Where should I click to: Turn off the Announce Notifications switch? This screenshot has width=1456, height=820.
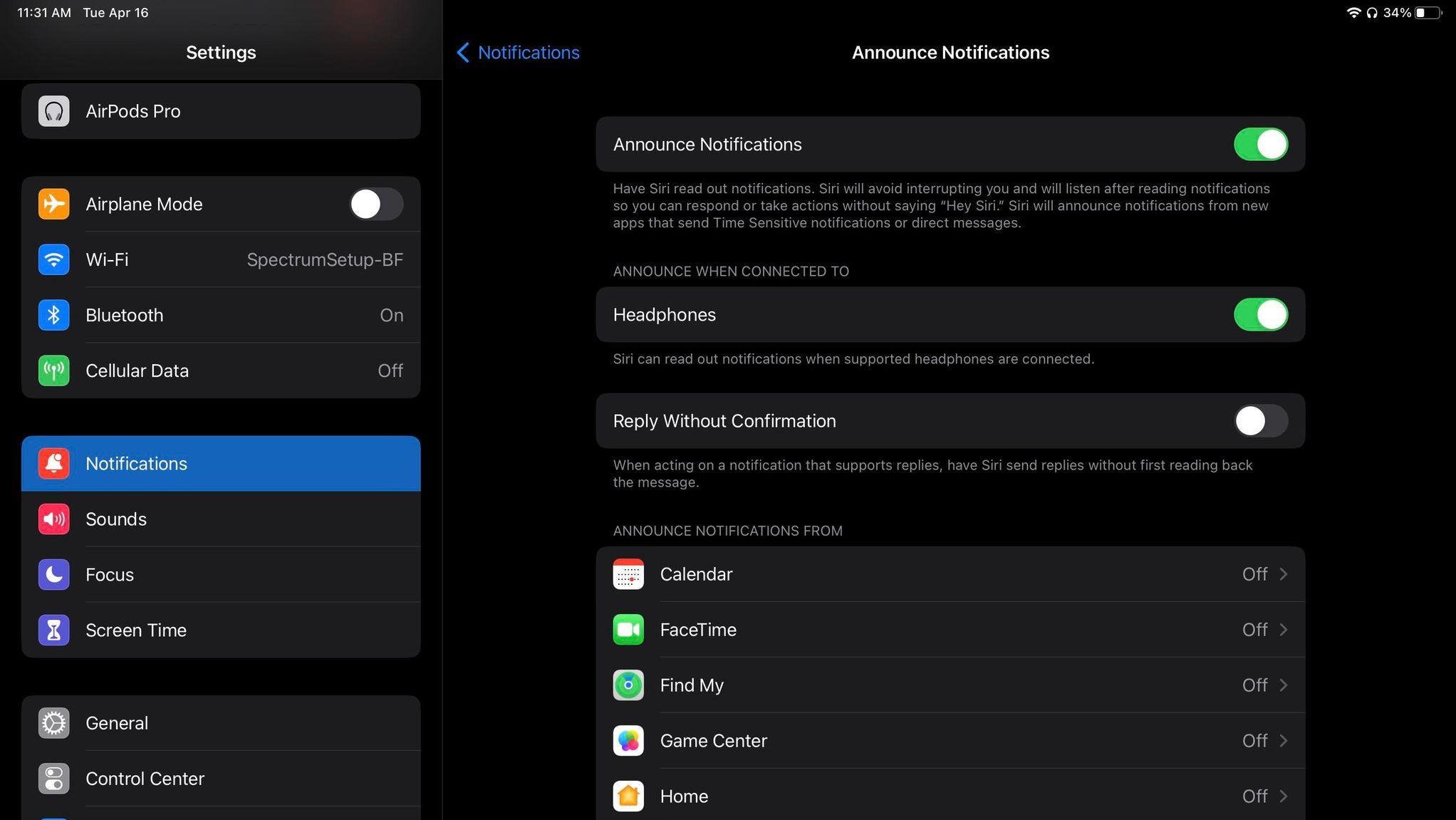(1260, 144)
